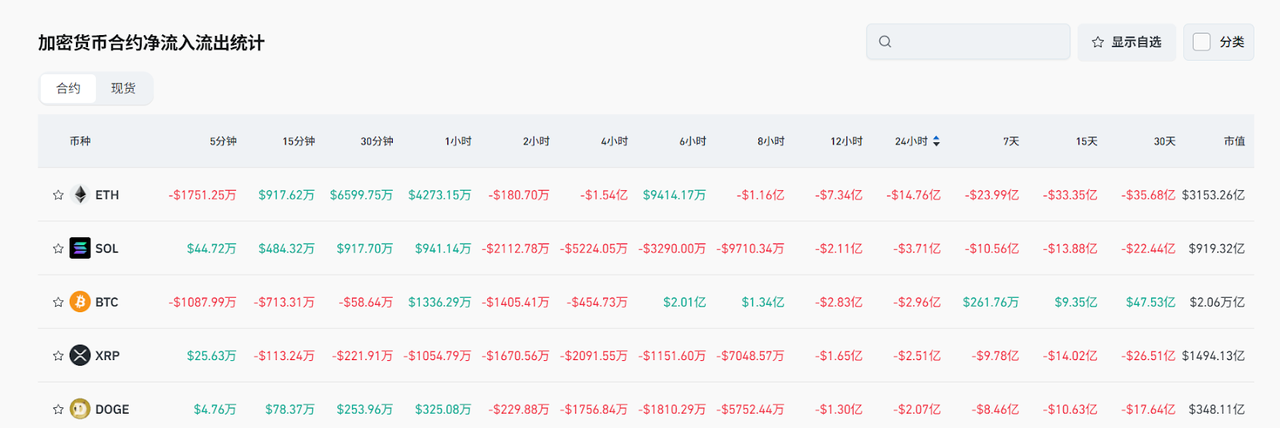
Task: Switch to the 现货 tab
Action: 123,88
